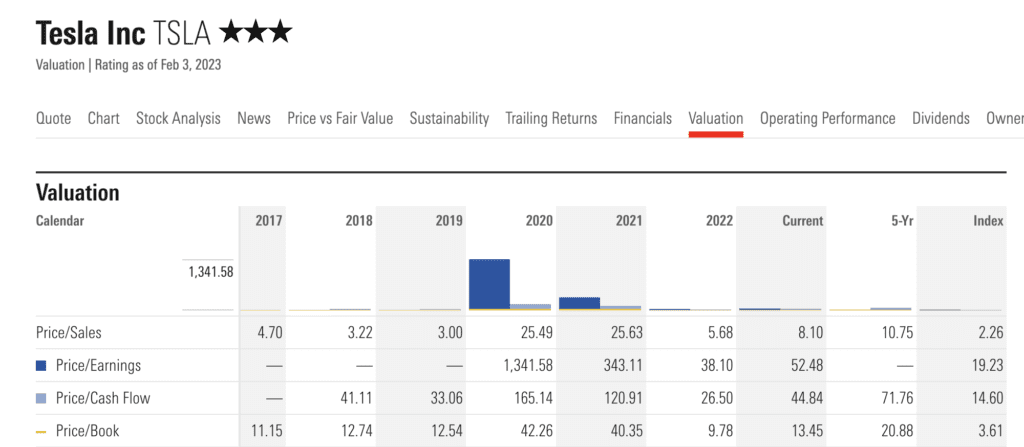Click the 14.60 index Price/Cash Flow value

(x=987, y=398)
